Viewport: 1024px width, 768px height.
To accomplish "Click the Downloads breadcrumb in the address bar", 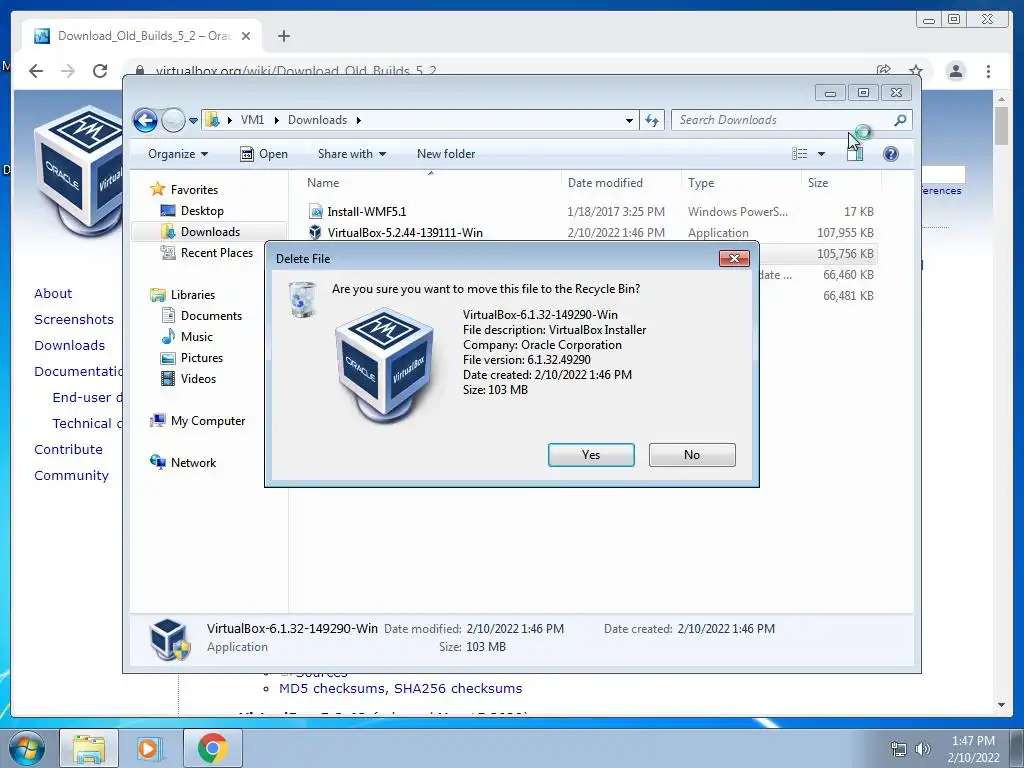I will 317,120.
